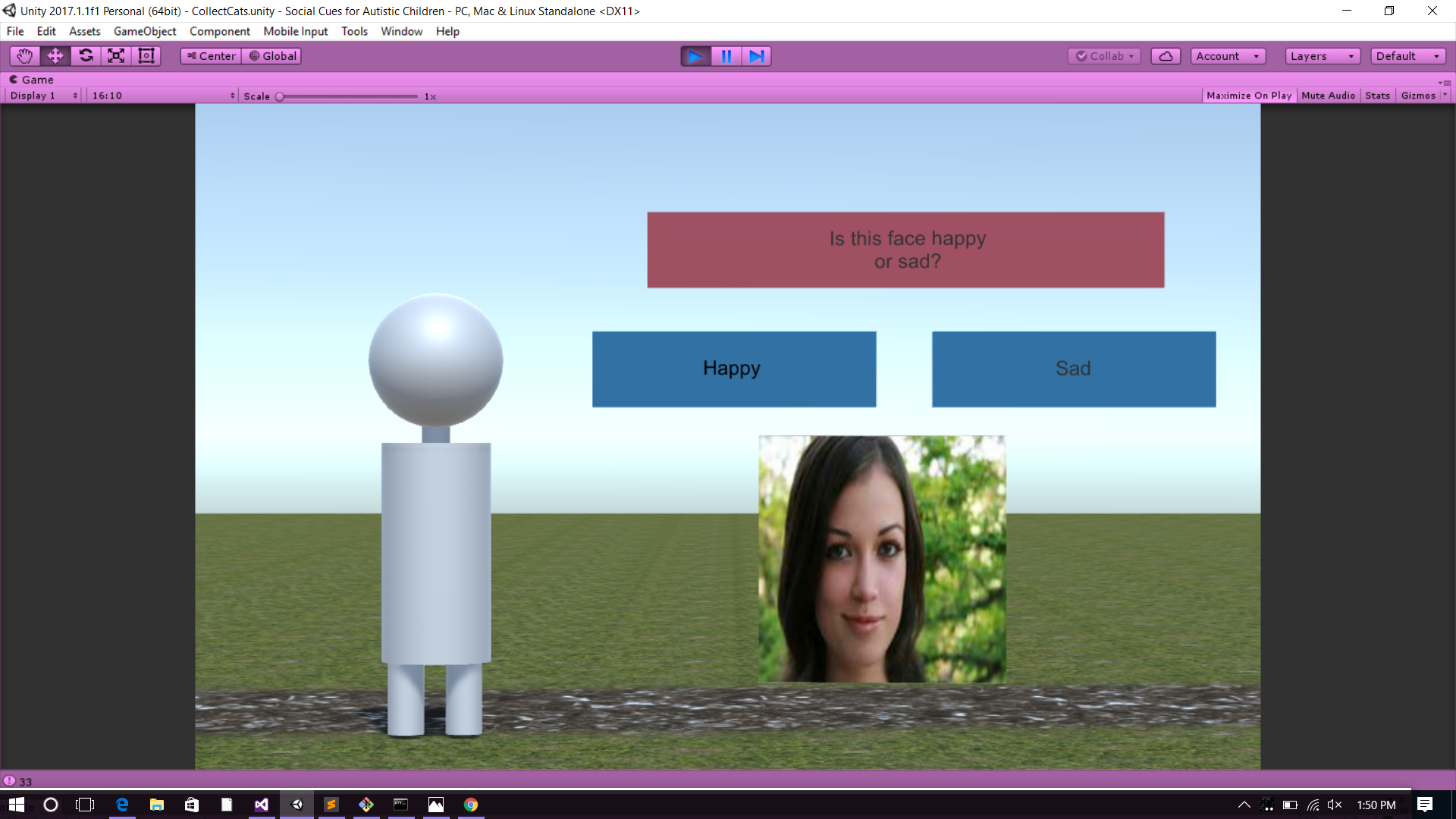Screen dimensions: 1456x819
Task: Select the Rotate tool
Action: 86,56
